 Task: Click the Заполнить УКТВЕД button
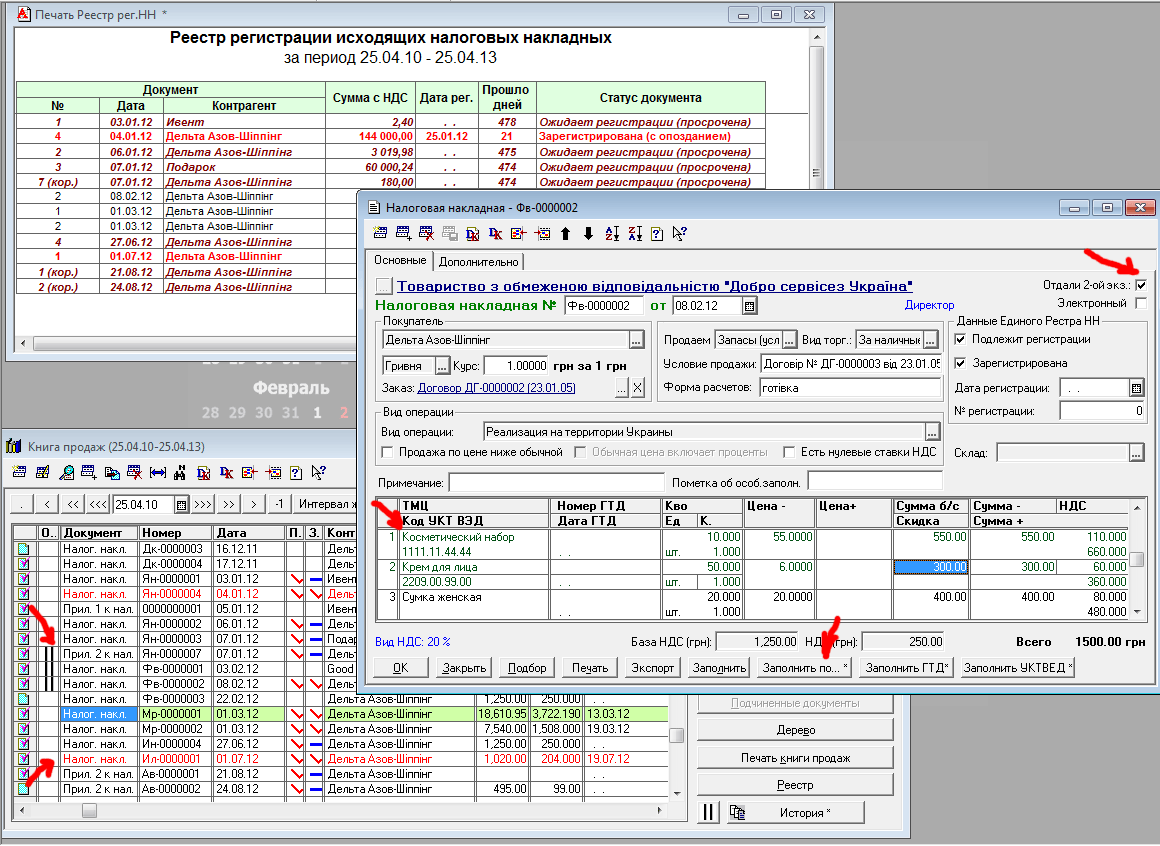click(1017, 668)
